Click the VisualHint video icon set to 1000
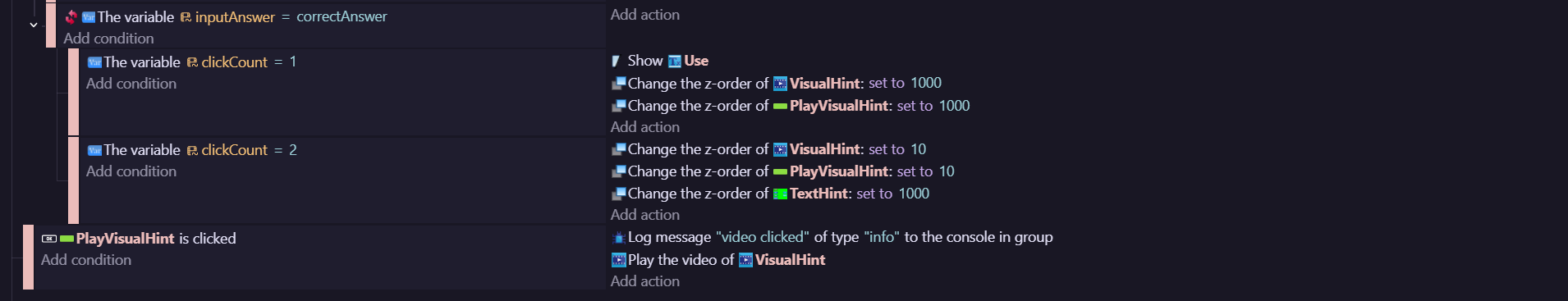Screen dimensions: 1568x301 (781, 84)
